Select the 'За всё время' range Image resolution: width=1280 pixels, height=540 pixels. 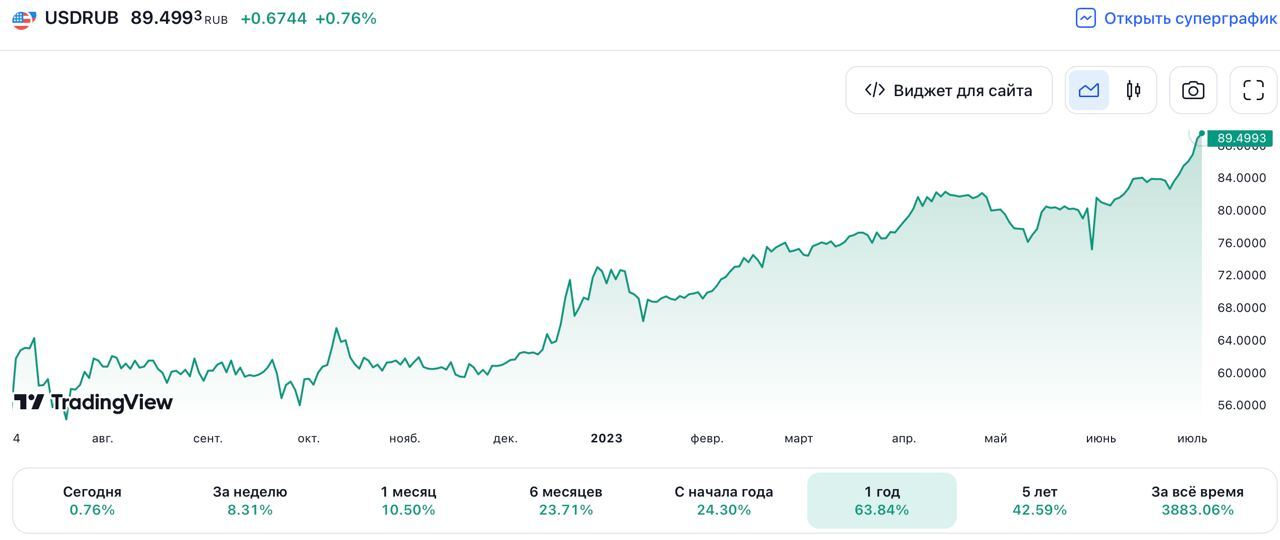tap(1198, 500)
